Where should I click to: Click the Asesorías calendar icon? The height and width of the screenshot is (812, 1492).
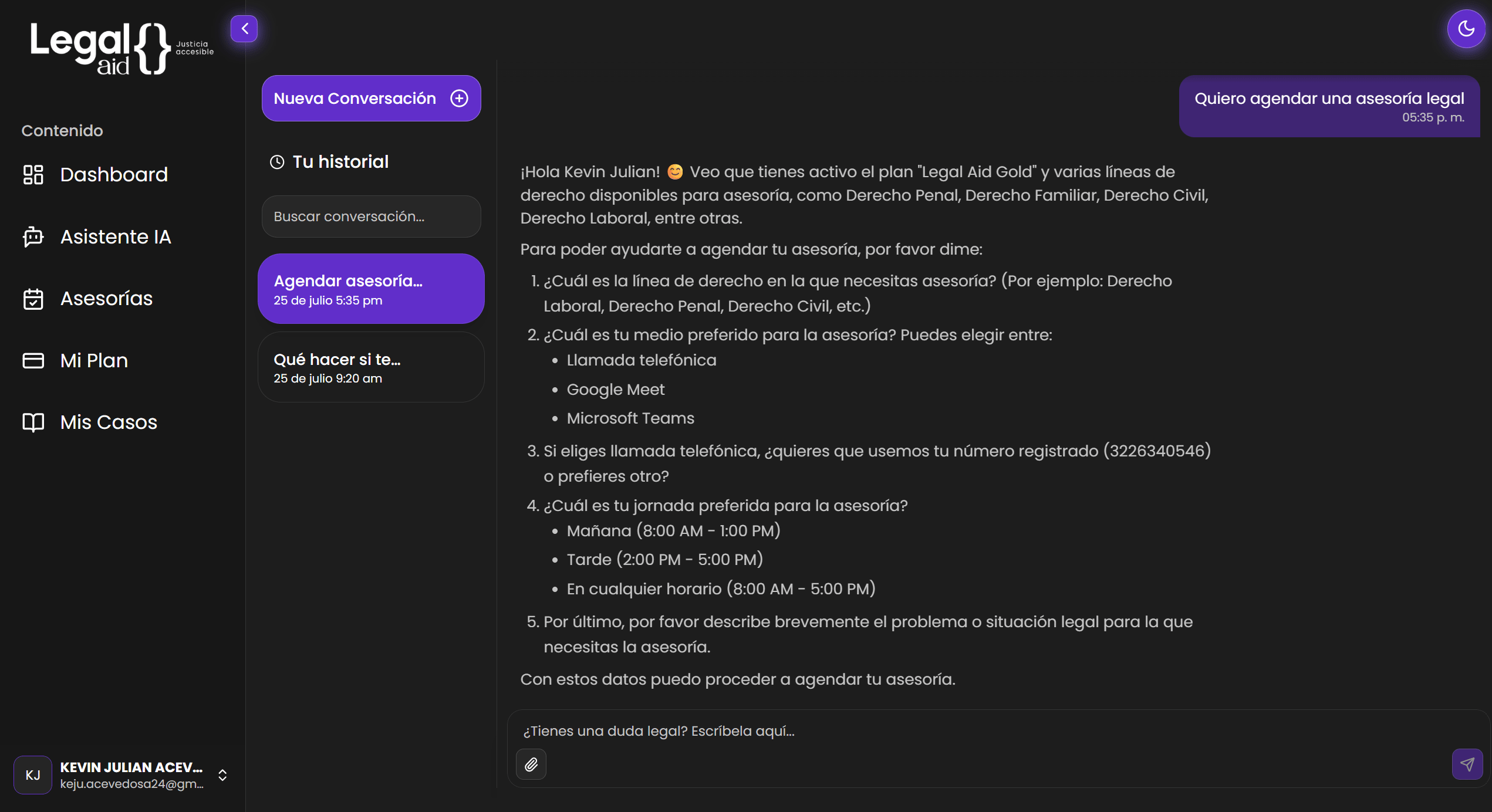33,299
